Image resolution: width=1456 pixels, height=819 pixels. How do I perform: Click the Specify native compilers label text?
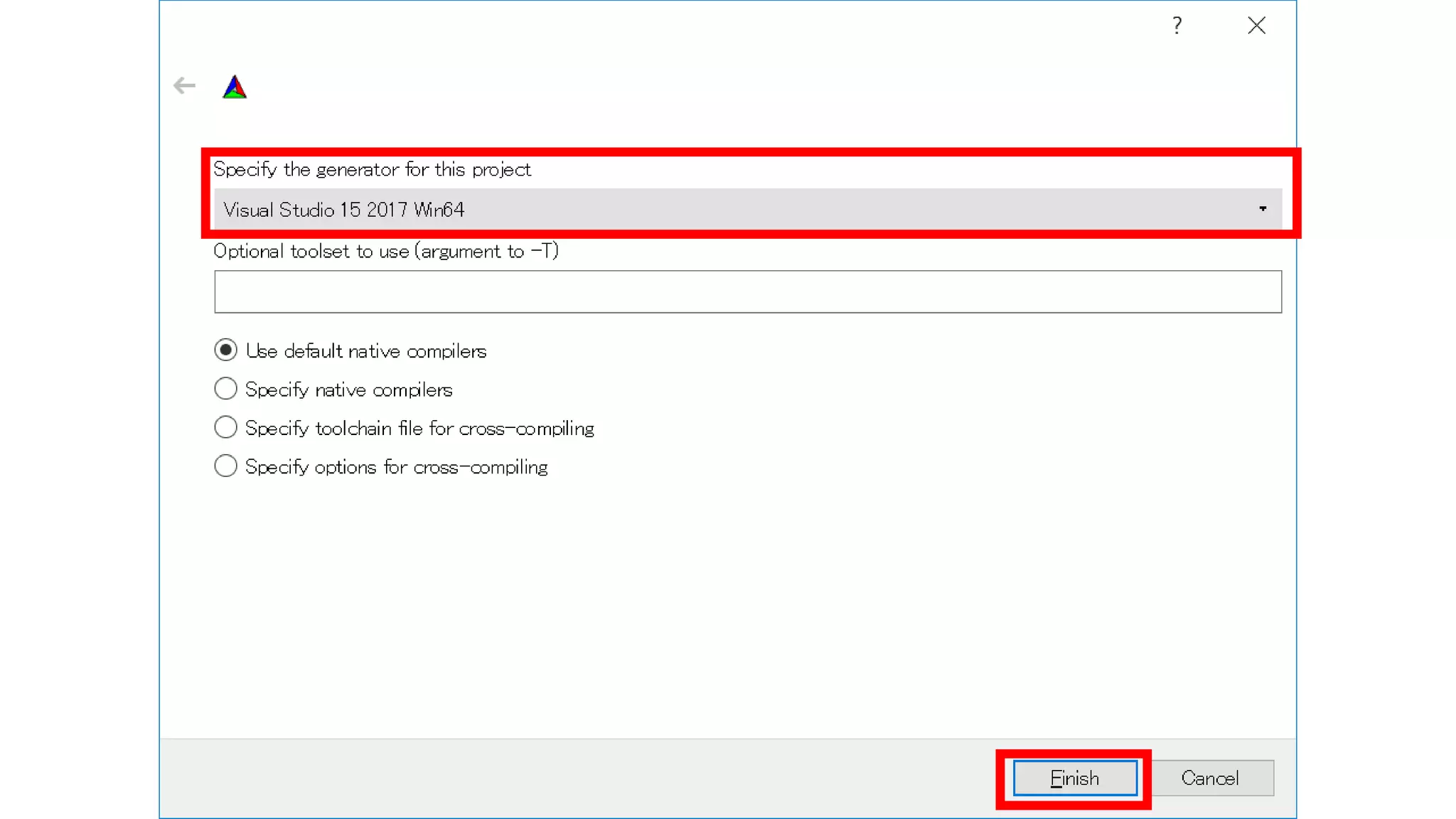point(348,390)
